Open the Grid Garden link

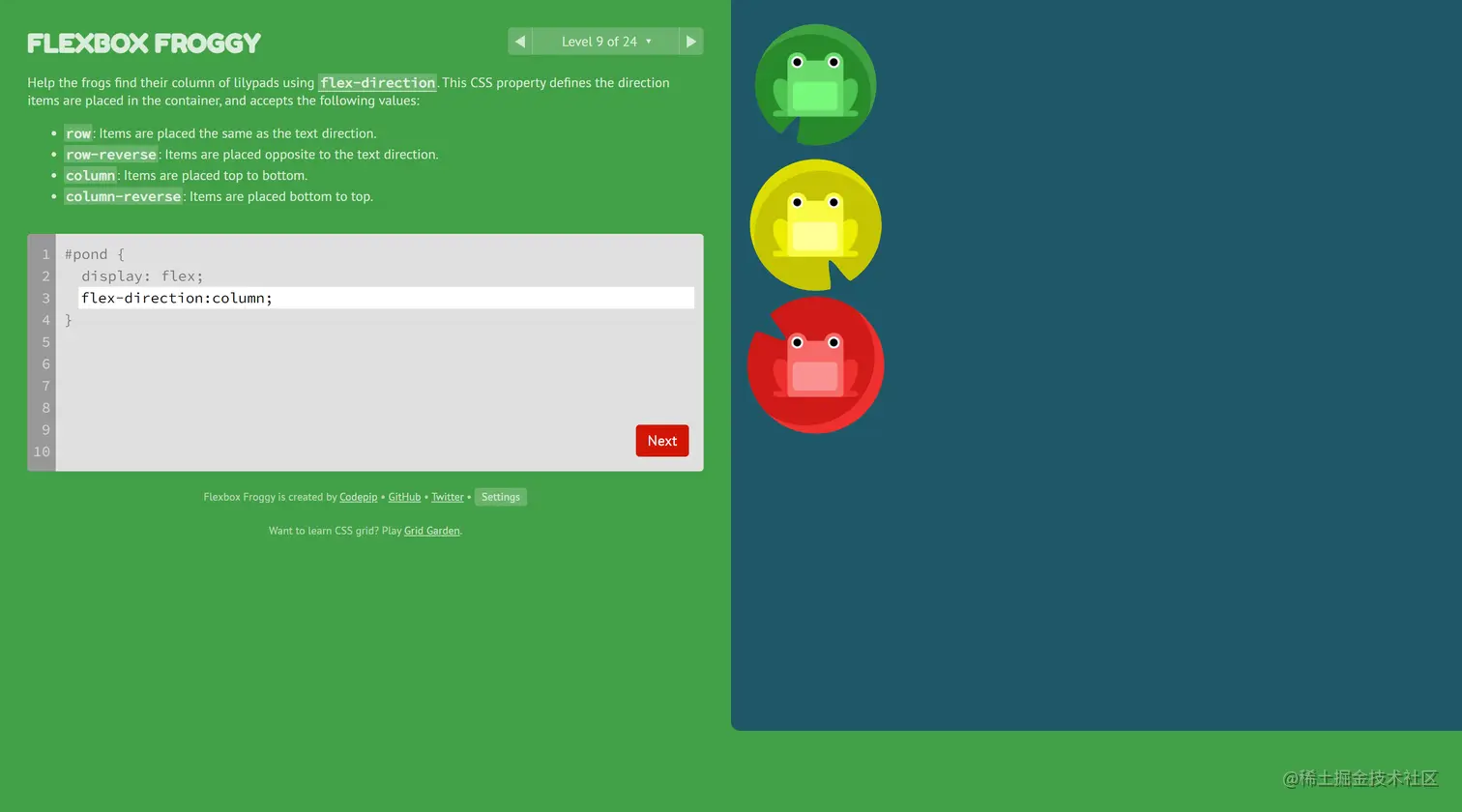click(x=431, y=531)
